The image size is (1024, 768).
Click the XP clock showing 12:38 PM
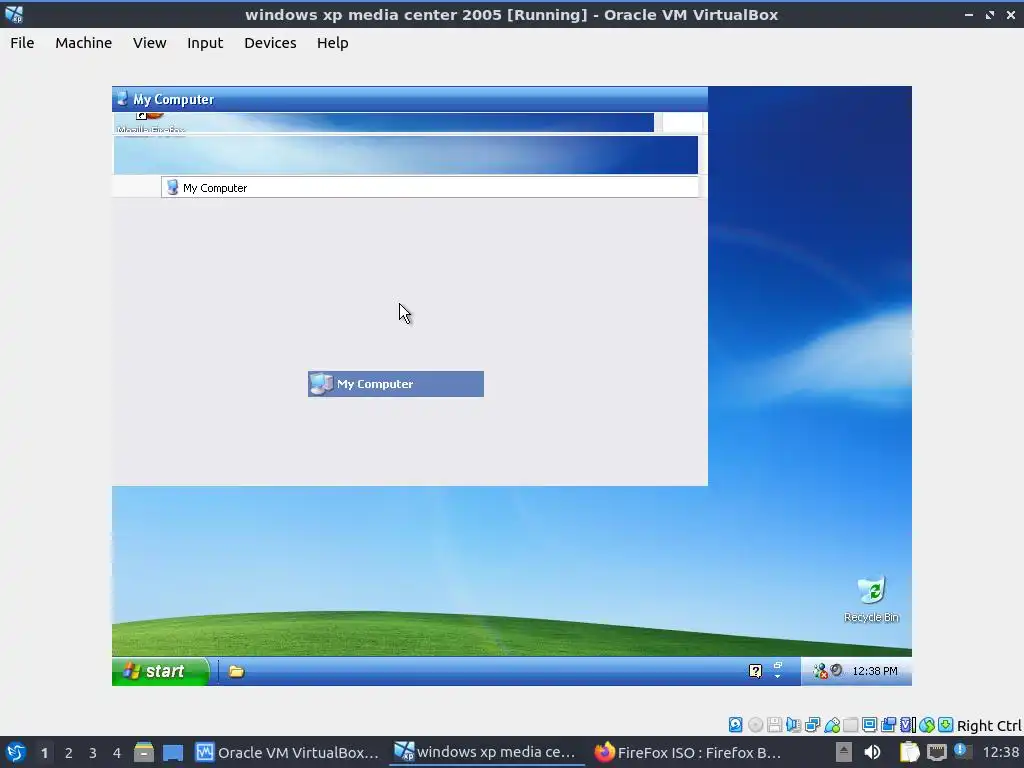[874, 671]
